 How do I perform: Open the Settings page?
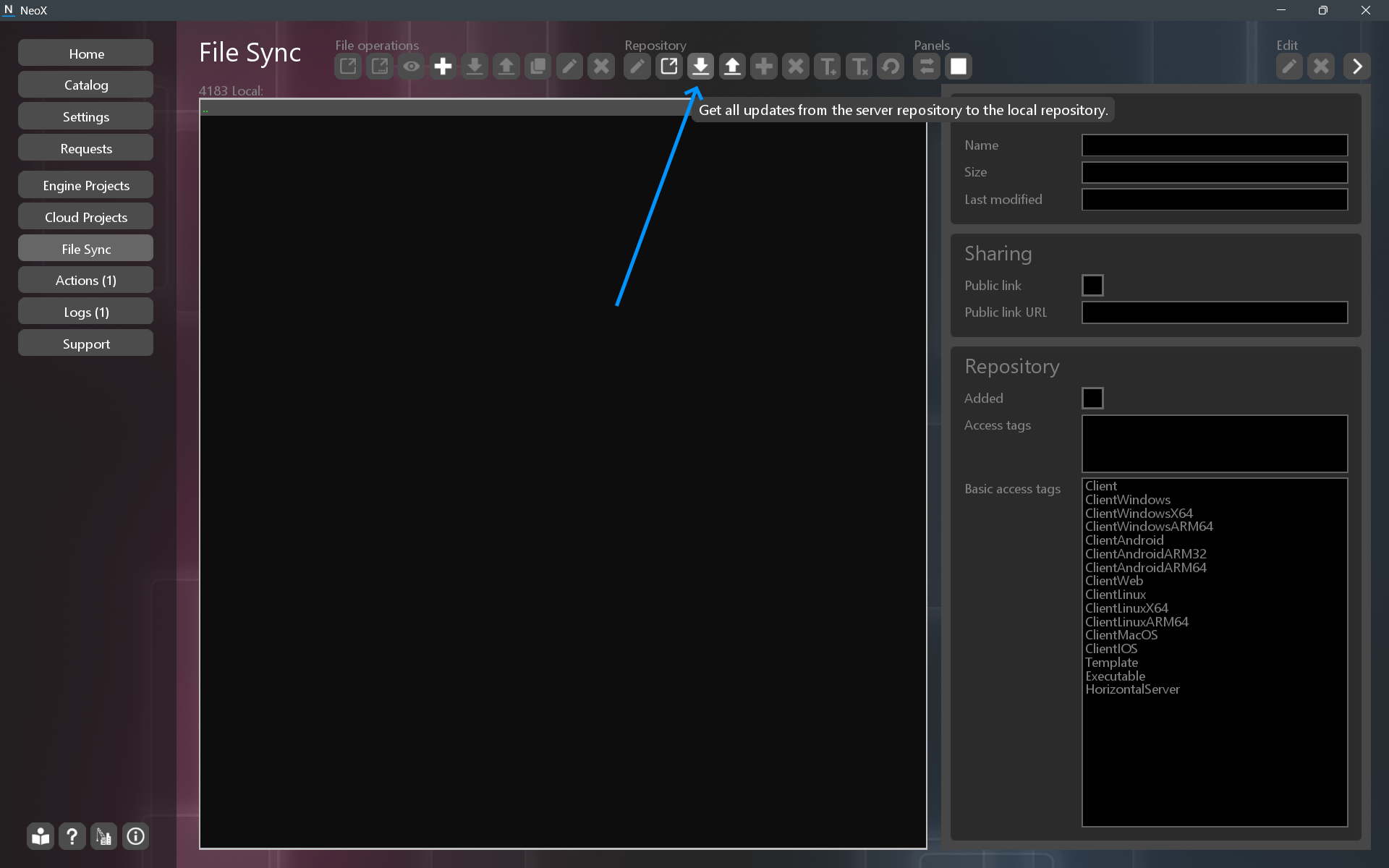[x=85, y=116]
